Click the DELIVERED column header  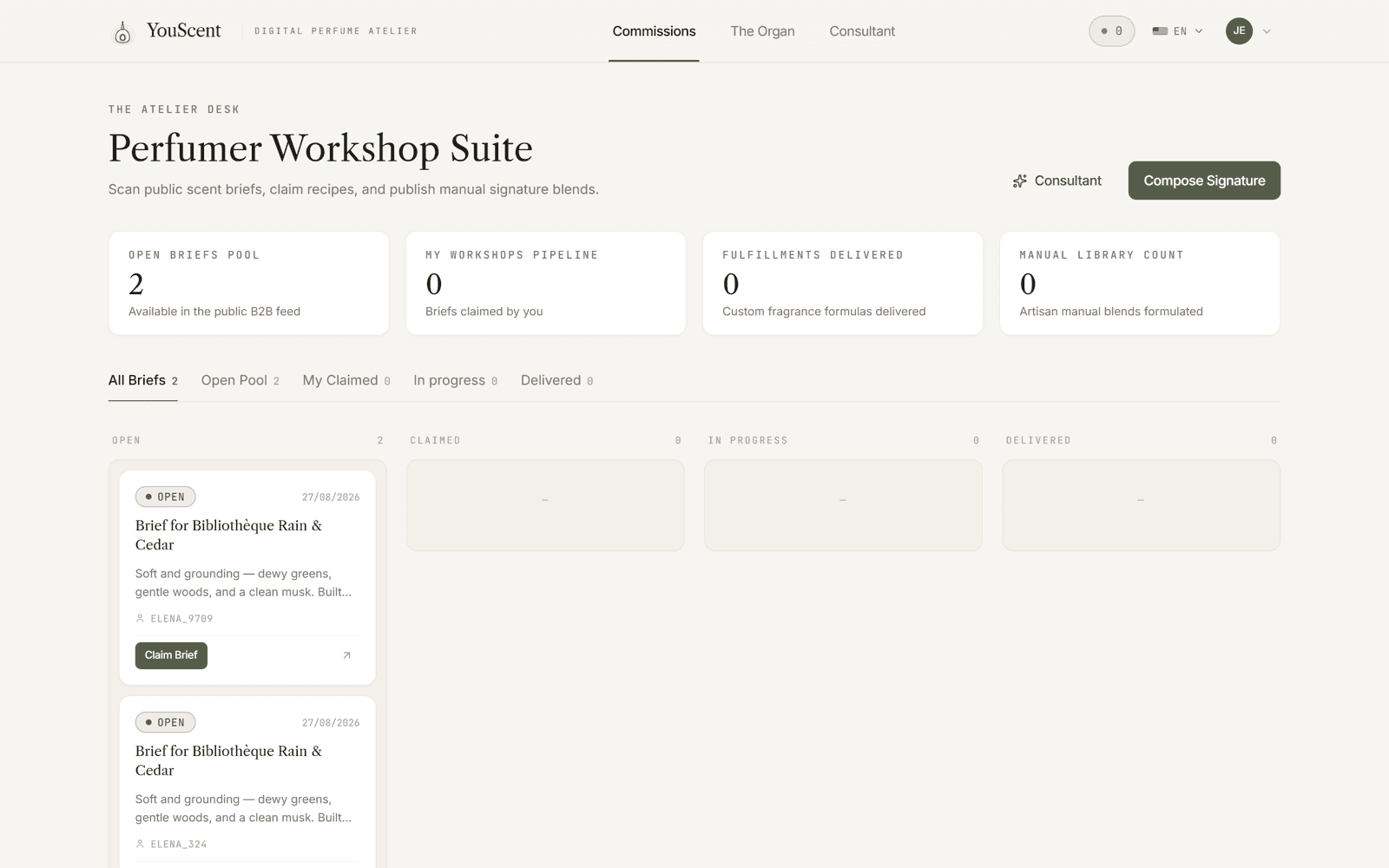click(1038, 441)
